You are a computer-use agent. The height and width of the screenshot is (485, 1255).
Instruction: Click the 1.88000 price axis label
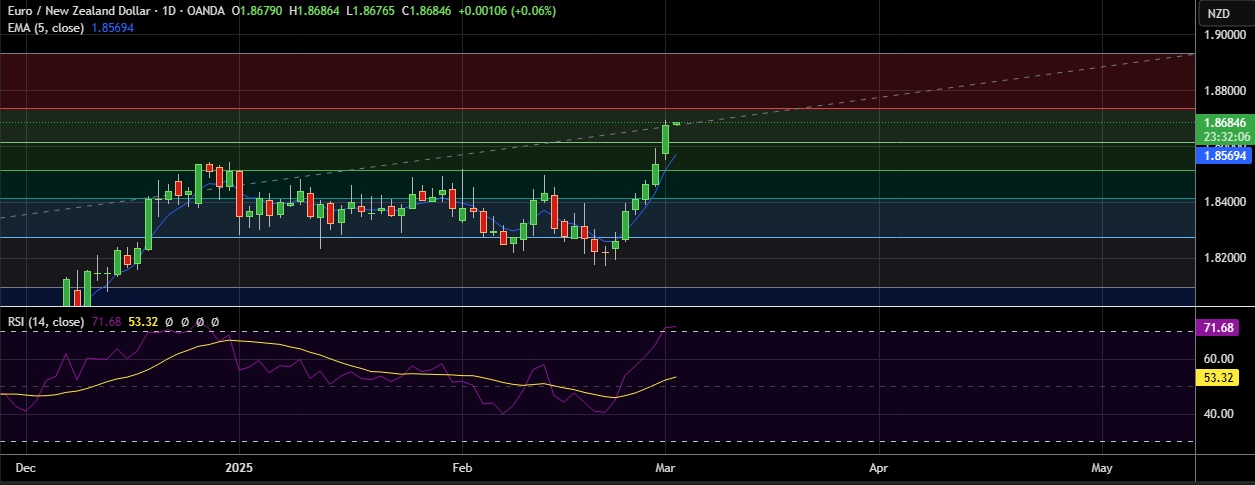1225,91
